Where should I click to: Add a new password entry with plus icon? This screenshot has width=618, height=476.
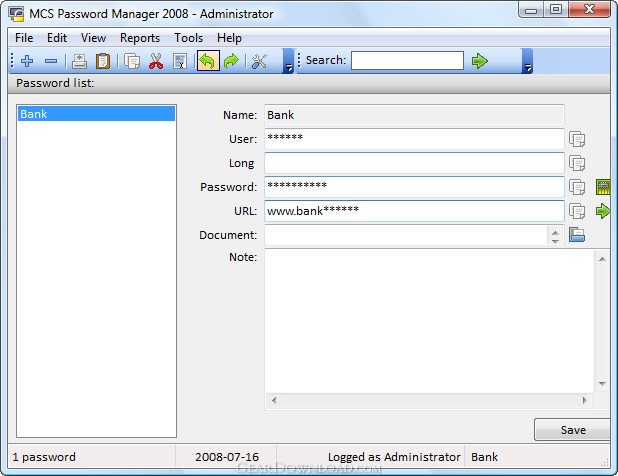pos(27,61)
